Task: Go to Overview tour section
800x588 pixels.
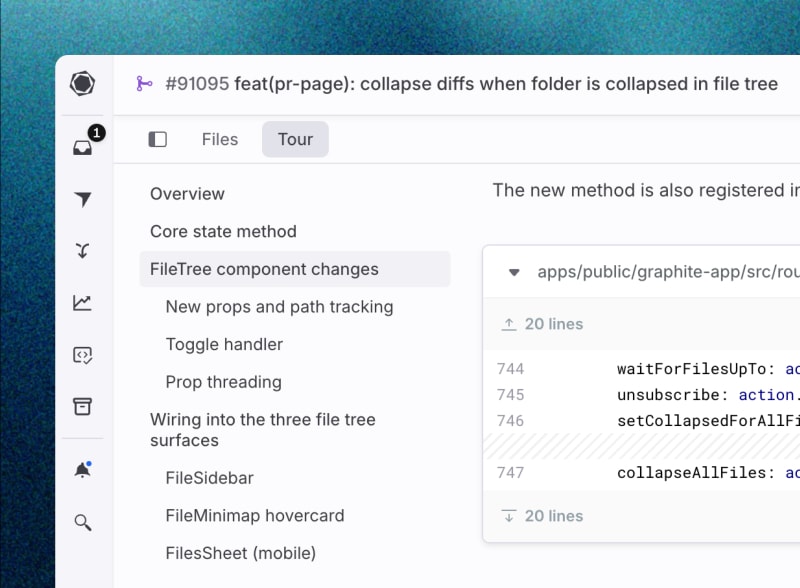Action: click(187, 194)
